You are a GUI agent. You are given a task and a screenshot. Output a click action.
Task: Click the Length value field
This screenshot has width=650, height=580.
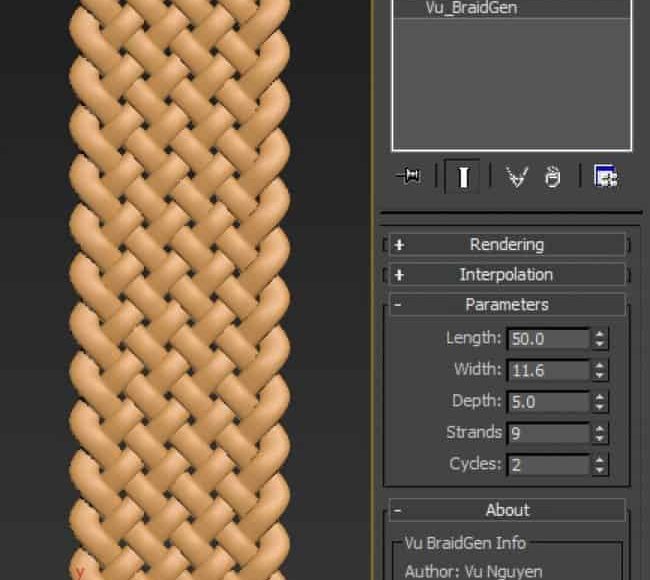(x=547, y=339)
